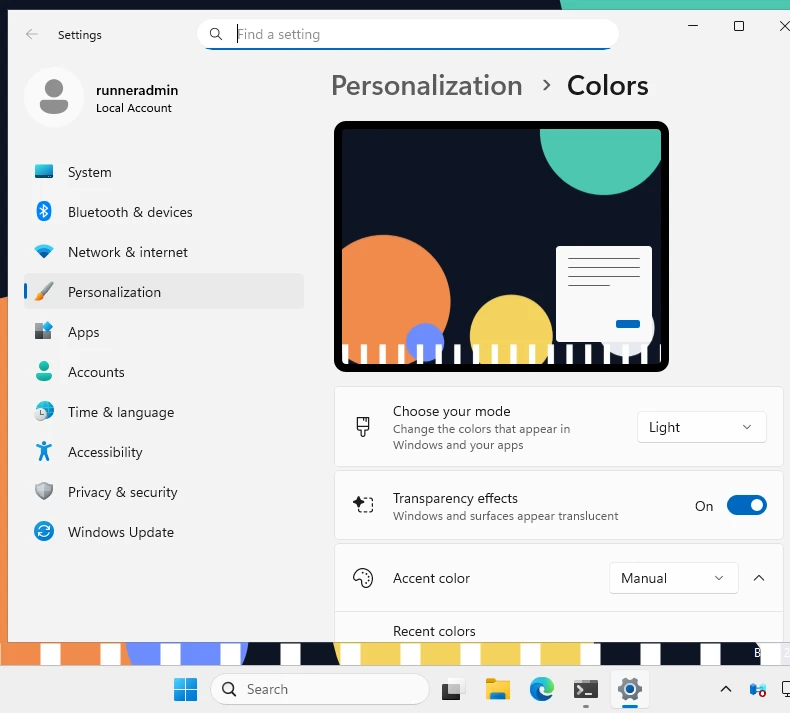Click the Recent colors label
Viewport: 790px width, 713px height.
(x=434, y=631)
